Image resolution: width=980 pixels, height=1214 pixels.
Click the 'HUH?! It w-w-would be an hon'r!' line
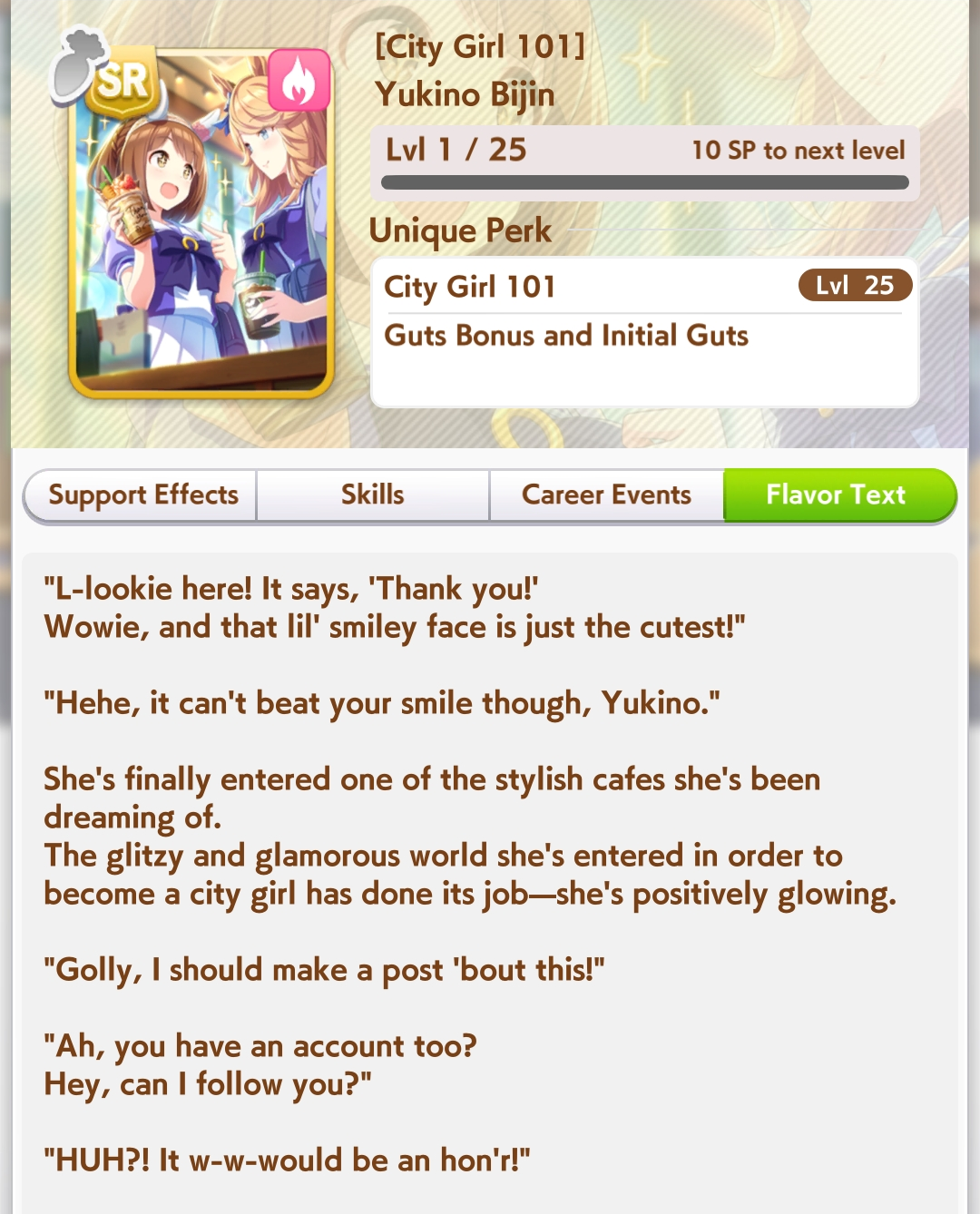287,1160
